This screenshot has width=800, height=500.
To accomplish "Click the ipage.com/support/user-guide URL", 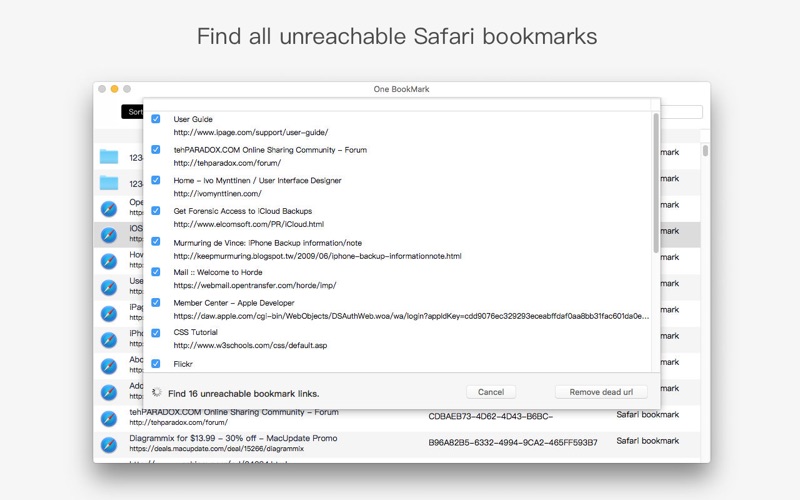I will pyautogui.click(x=251, y=132).
